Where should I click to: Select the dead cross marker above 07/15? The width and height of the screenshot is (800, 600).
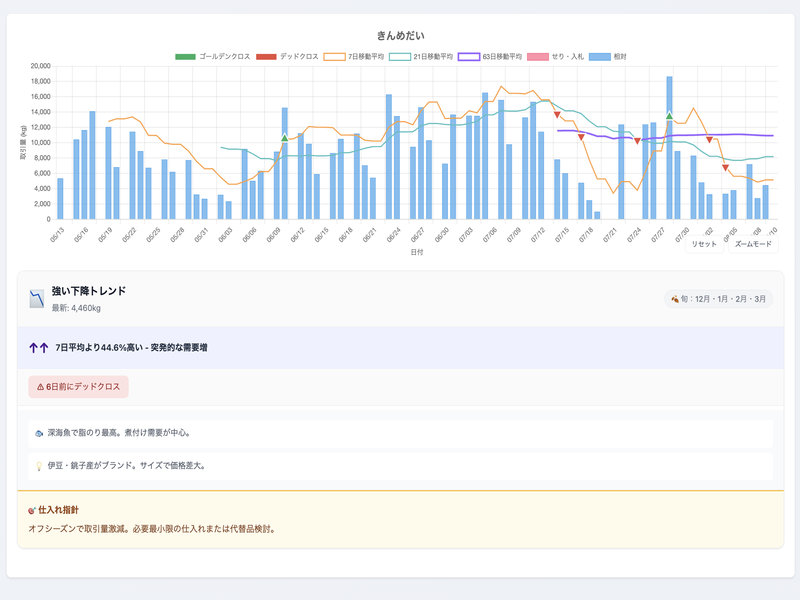coord(557,115)
